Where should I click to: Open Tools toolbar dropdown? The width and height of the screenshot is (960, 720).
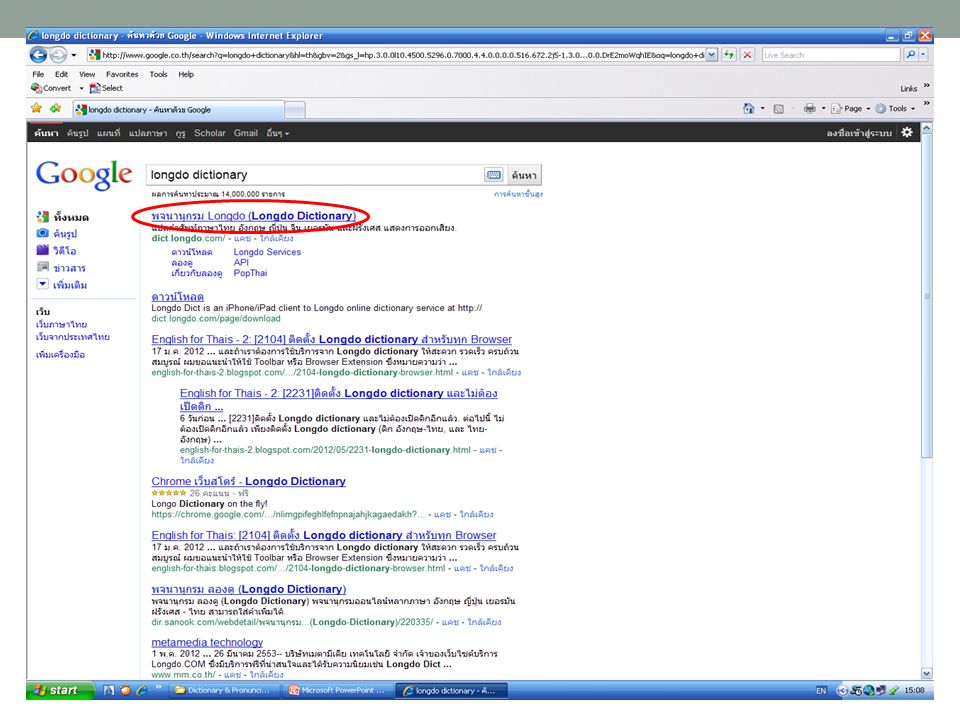point(895,108)
